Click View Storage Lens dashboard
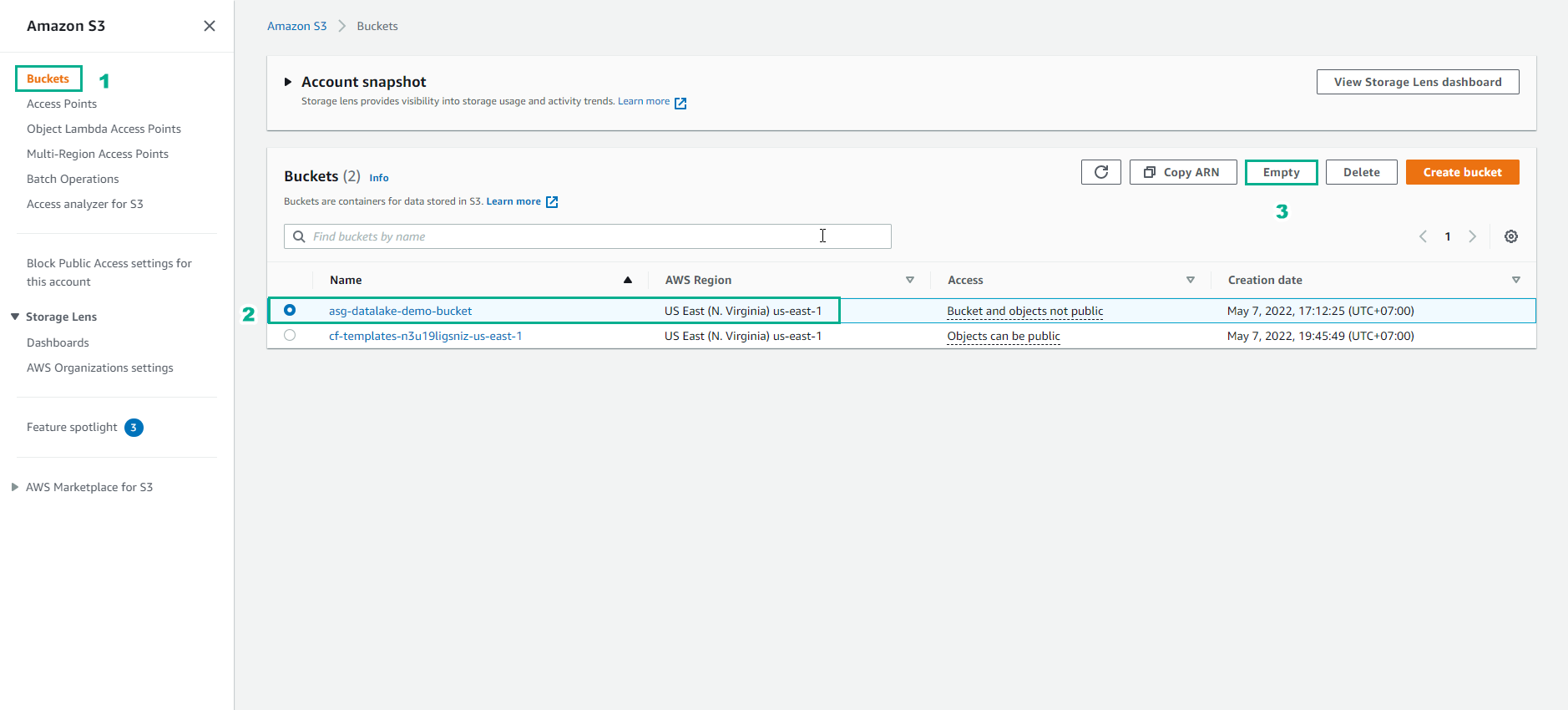The image size is (1568, 710). tap(1418, 82)
